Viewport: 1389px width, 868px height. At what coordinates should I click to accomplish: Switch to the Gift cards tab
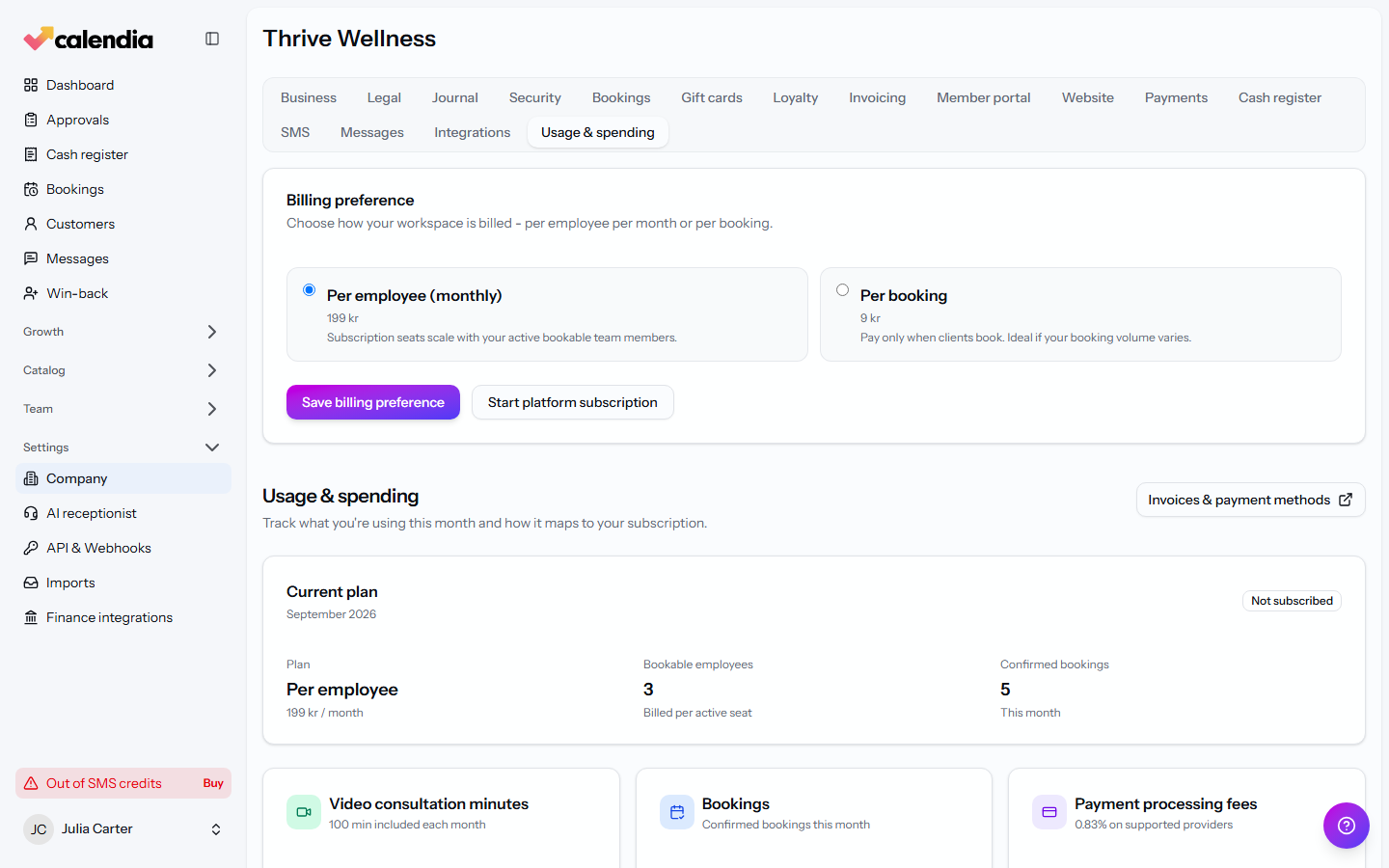[712, 97]
